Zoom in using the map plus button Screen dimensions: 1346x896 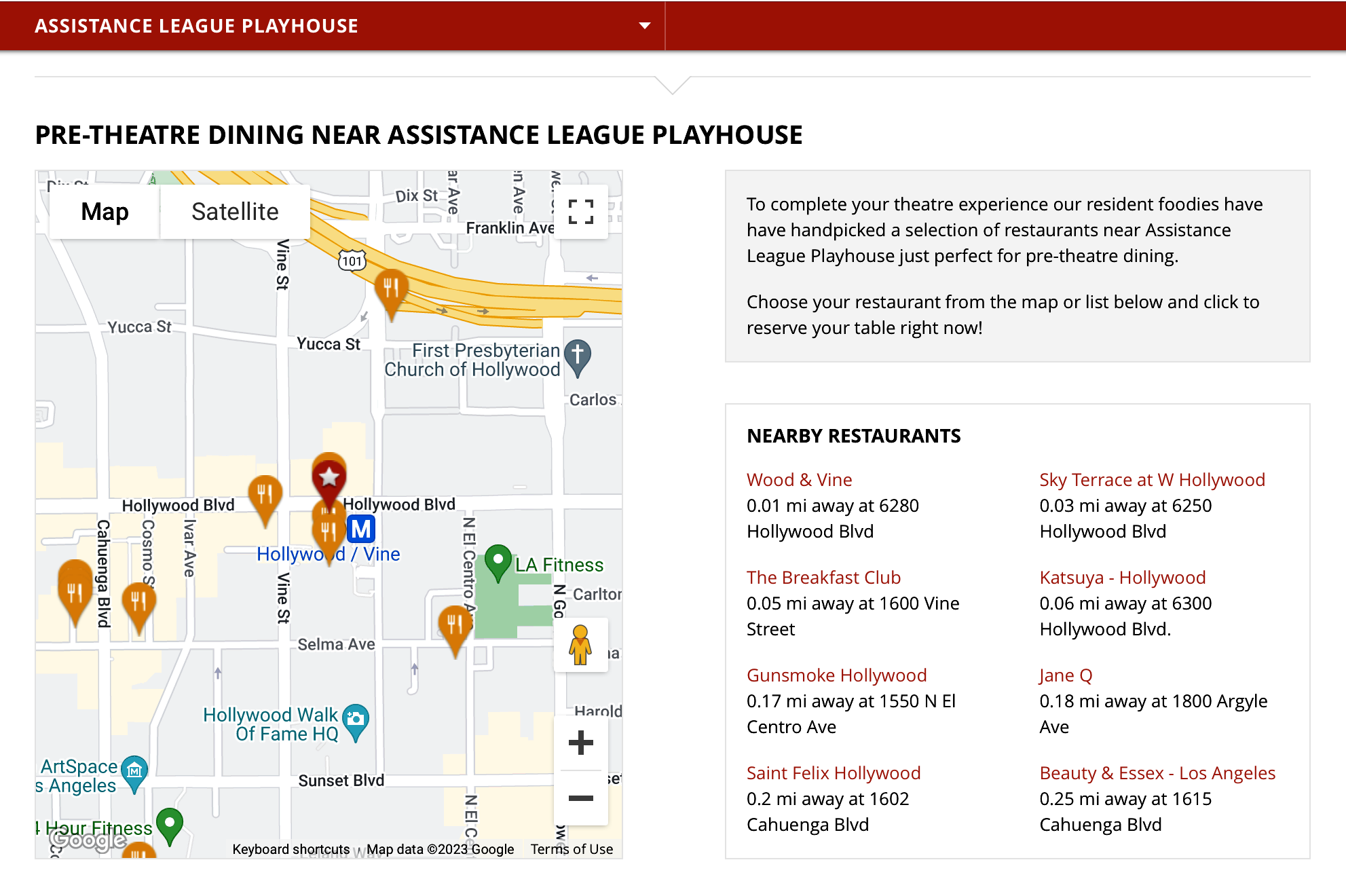pyautogui.click(x=580, y=743)
